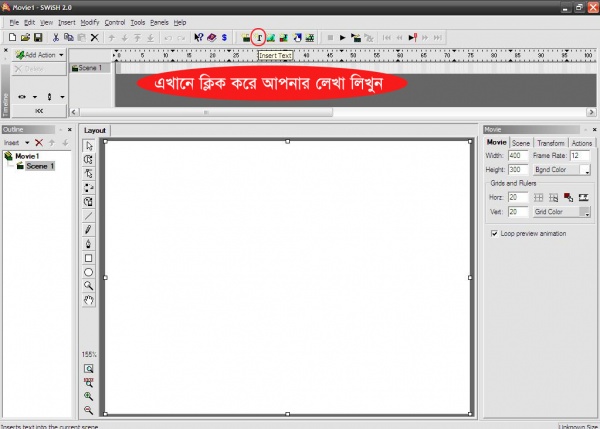This screenshot has height=429, width=600.
Task: Open the Panels menu
Action: 159,23
